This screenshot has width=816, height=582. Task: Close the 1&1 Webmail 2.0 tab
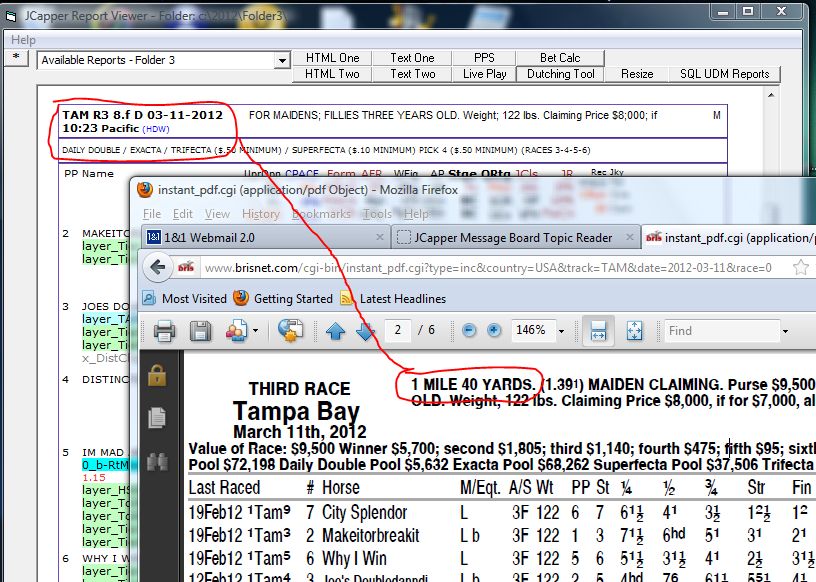coord(380,237)
